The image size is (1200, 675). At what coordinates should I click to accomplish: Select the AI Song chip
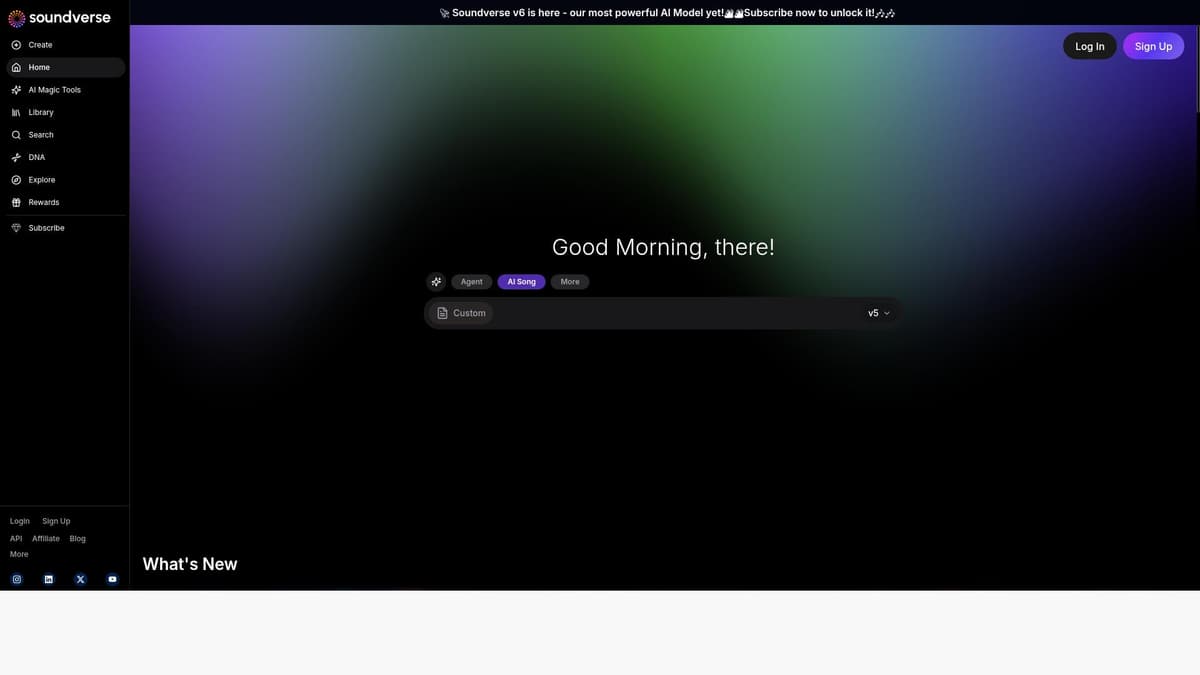(x=521, y=282)
